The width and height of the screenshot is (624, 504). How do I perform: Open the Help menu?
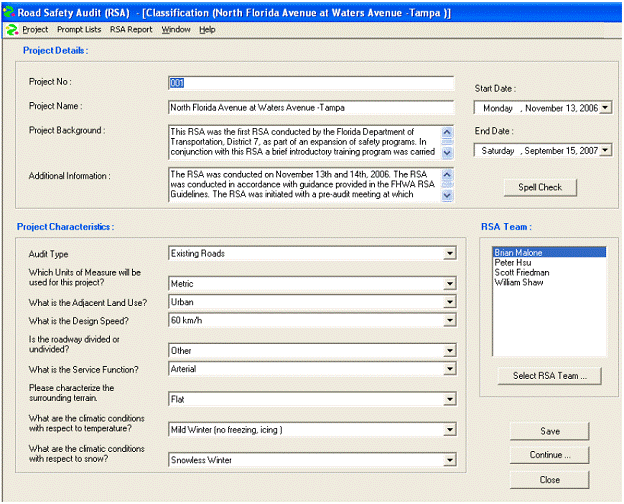pyautogui.click(x=207, y=29)
